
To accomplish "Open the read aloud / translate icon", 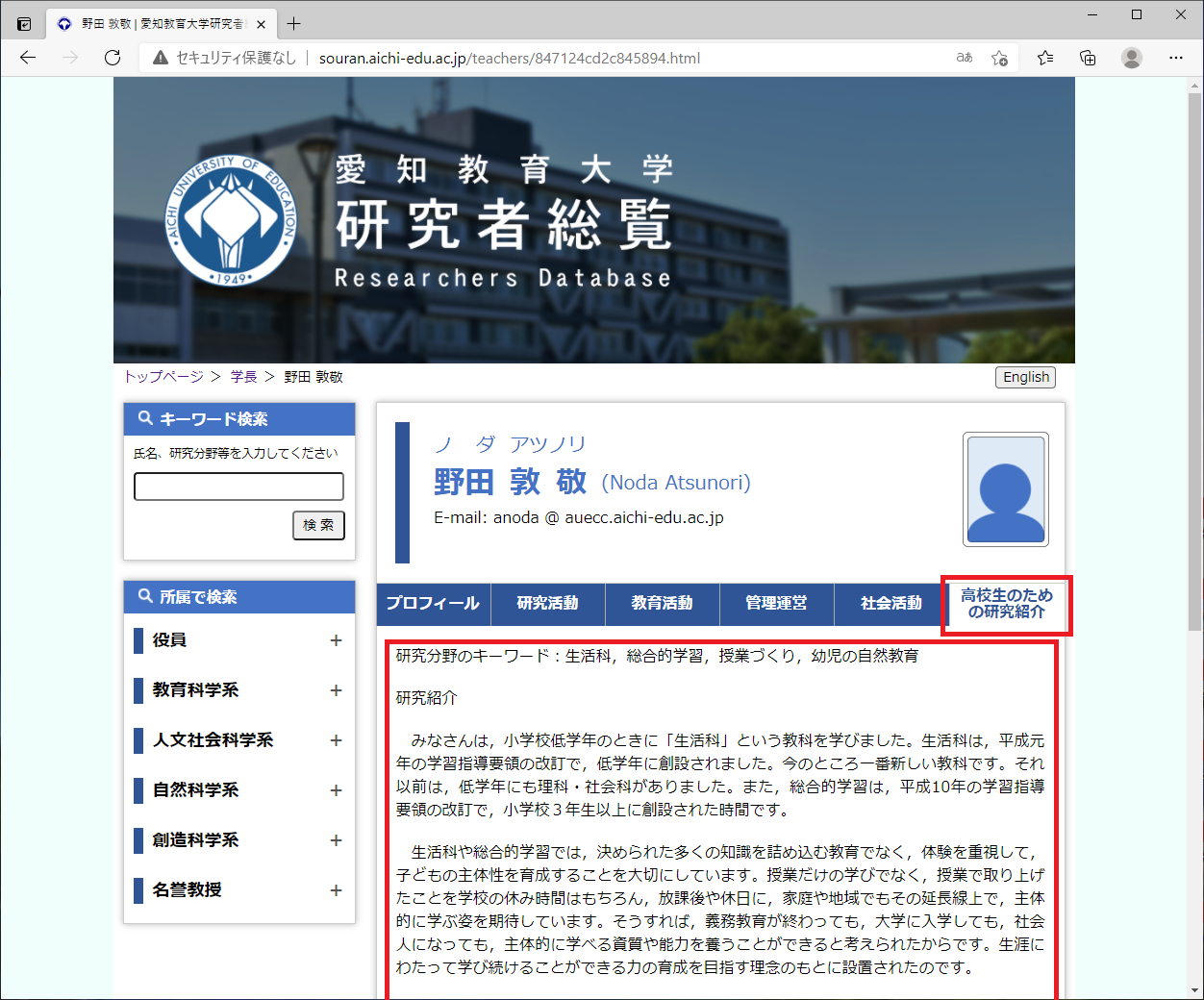I will [x=964, y=58].
